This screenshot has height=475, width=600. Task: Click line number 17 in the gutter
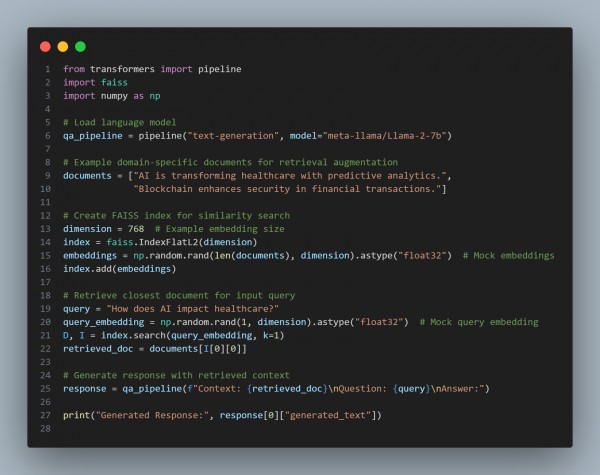45,282
